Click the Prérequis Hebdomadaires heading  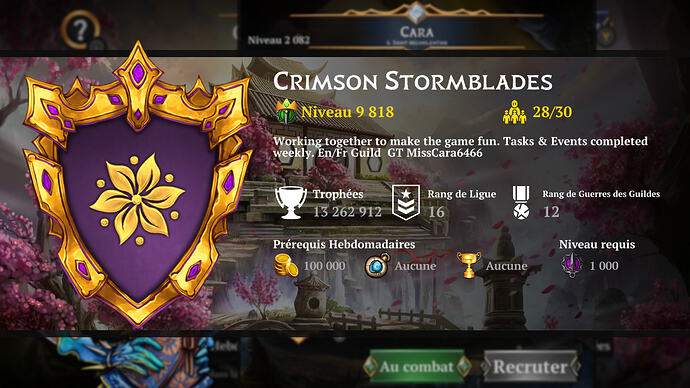tap(344, 245)
